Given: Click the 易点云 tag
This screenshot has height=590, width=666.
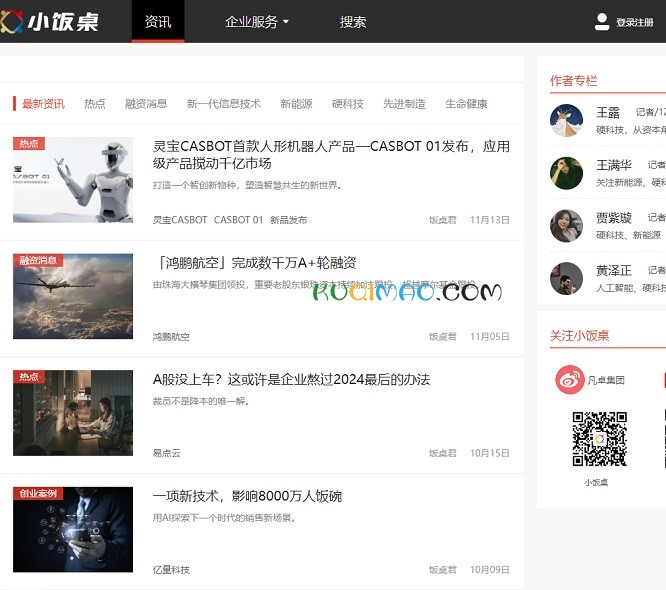Looking at the screenshot, I should (x=166, y=453).
